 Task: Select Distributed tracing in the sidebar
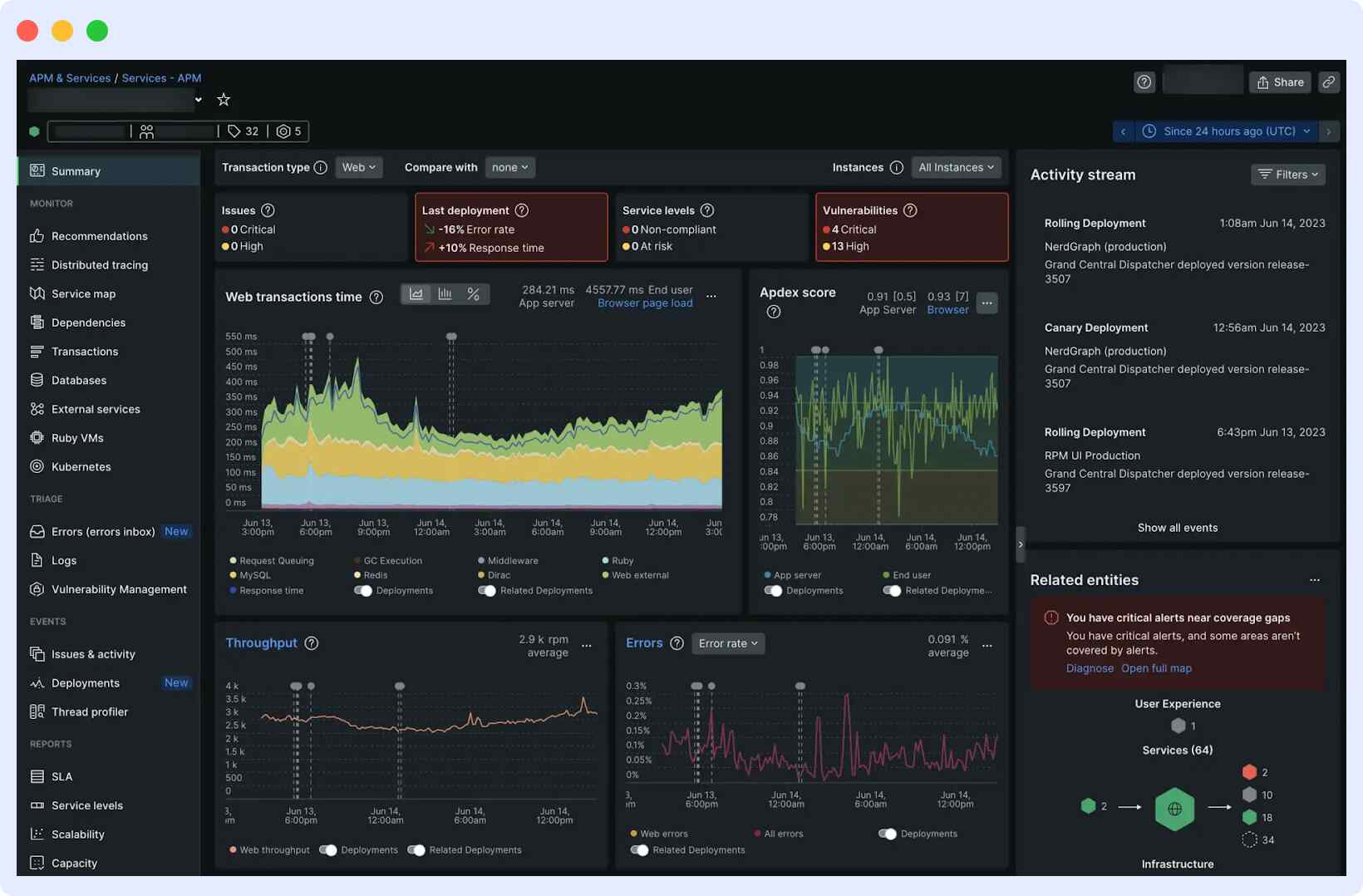99,264
